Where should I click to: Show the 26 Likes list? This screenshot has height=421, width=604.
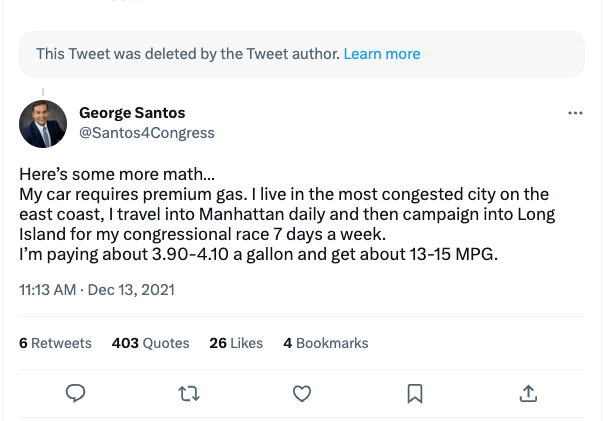tap(236, 343)
